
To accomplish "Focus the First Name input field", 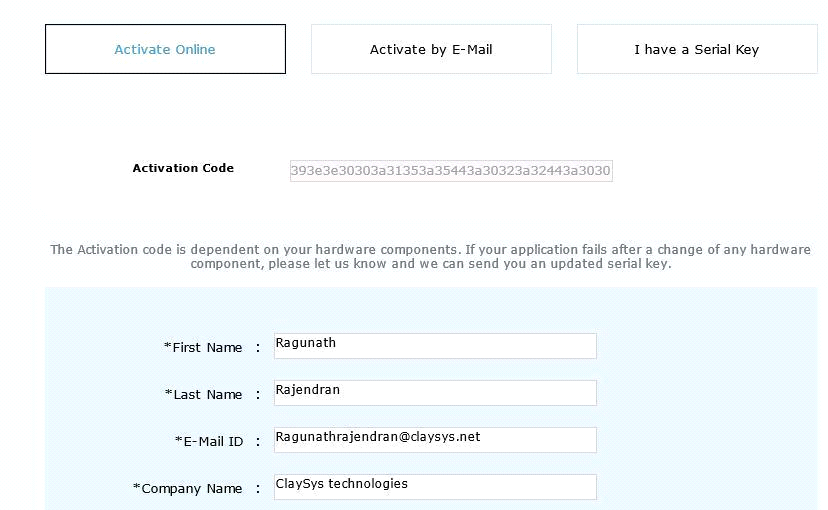I will [x=435, y=346].
